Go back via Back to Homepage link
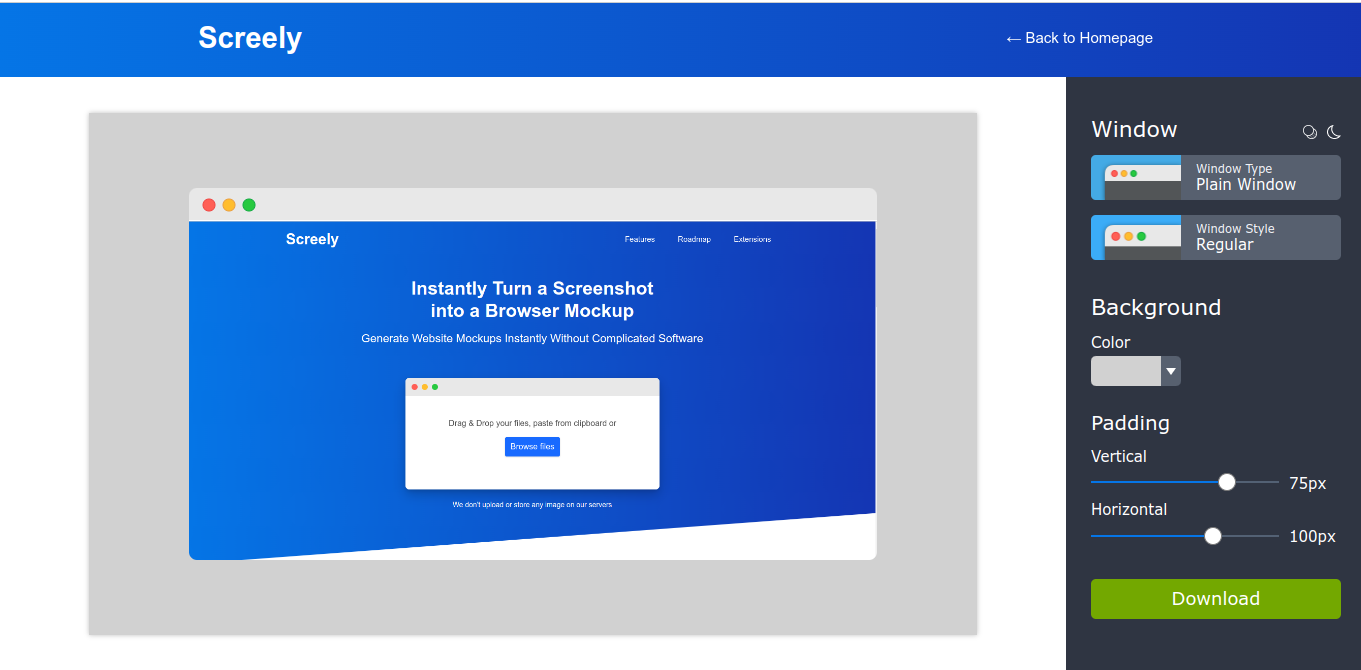 pyautogui.click(x=1079, y=38)
